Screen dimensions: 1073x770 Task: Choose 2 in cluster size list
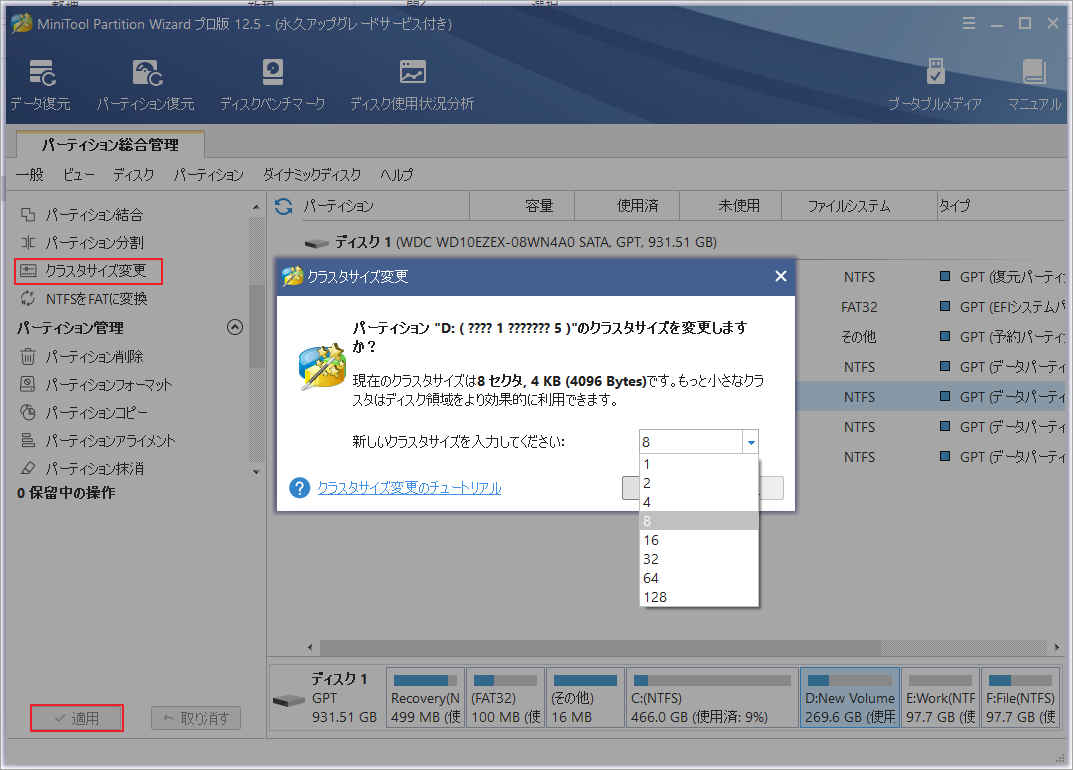699,483
